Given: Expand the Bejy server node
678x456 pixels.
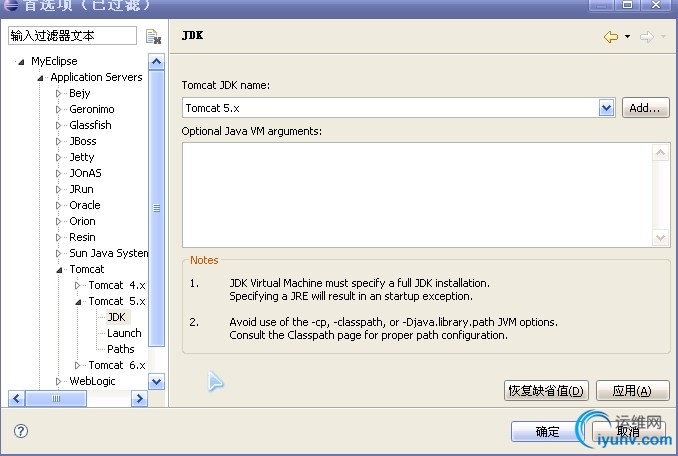Looking at the screenshot, I should 58,93.
